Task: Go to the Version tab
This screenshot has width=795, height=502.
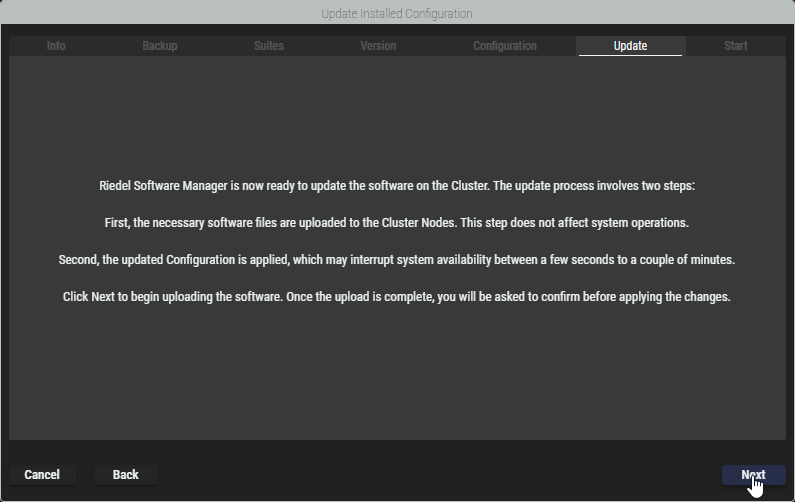Action: pos(378,46)
